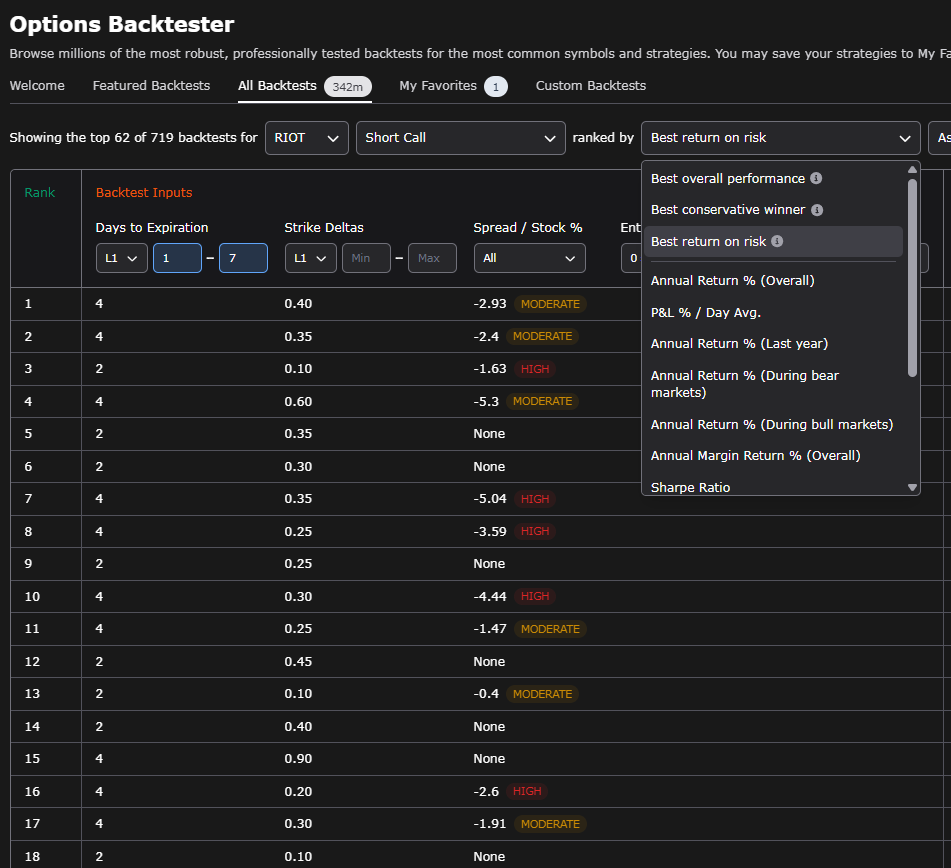Choose Best overall performance ranking option
Viewport: 951px width, 868px height.
pyautogui.click(x=773, y=178)
